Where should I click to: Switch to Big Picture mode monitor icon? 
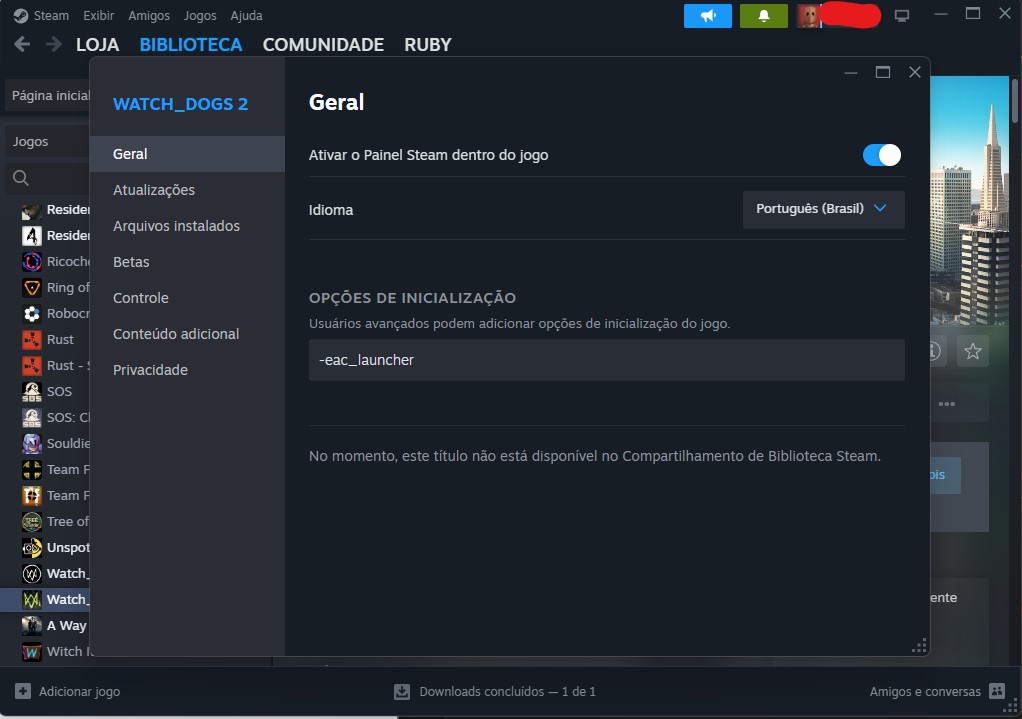pos(901,16)
